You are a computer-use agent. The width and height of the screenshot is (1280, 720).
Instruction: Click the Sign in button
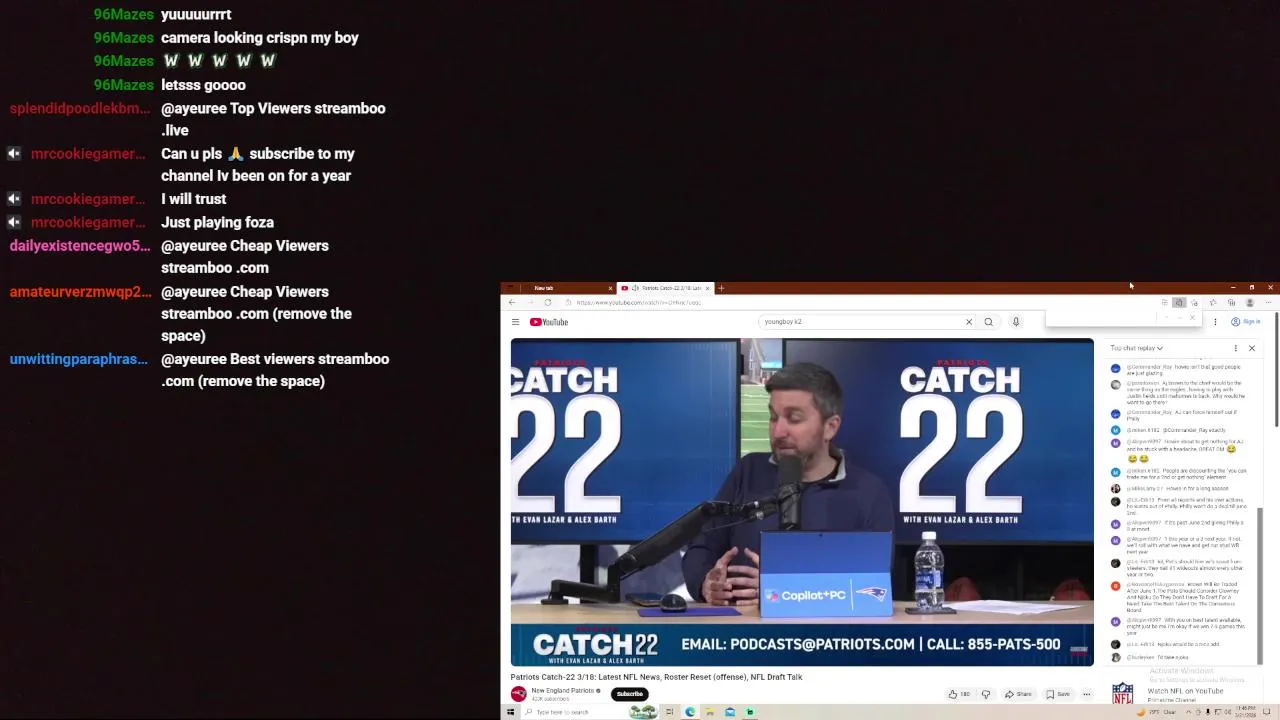pos(1246,322)
